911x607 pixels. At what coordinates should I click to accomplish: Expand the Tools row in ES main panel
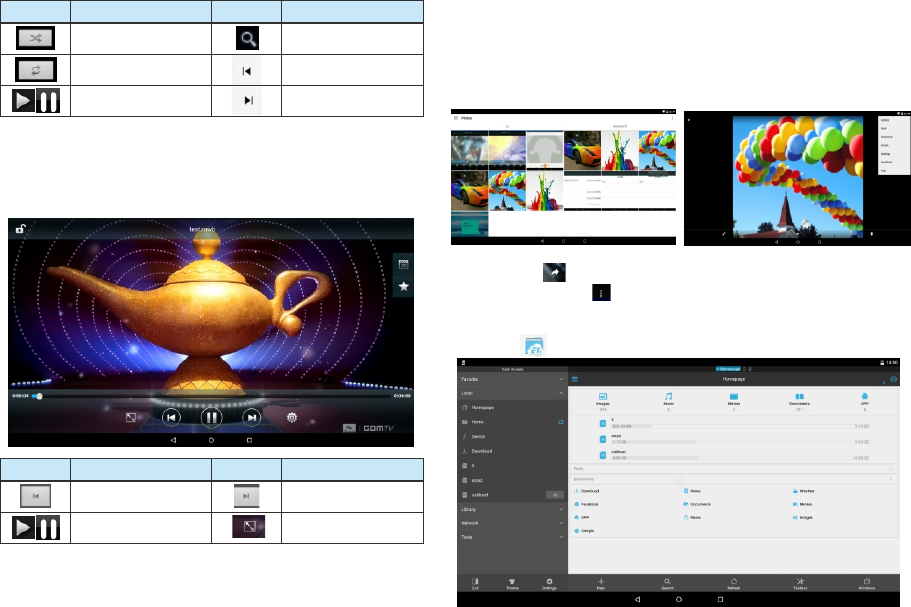pos(733,469)
